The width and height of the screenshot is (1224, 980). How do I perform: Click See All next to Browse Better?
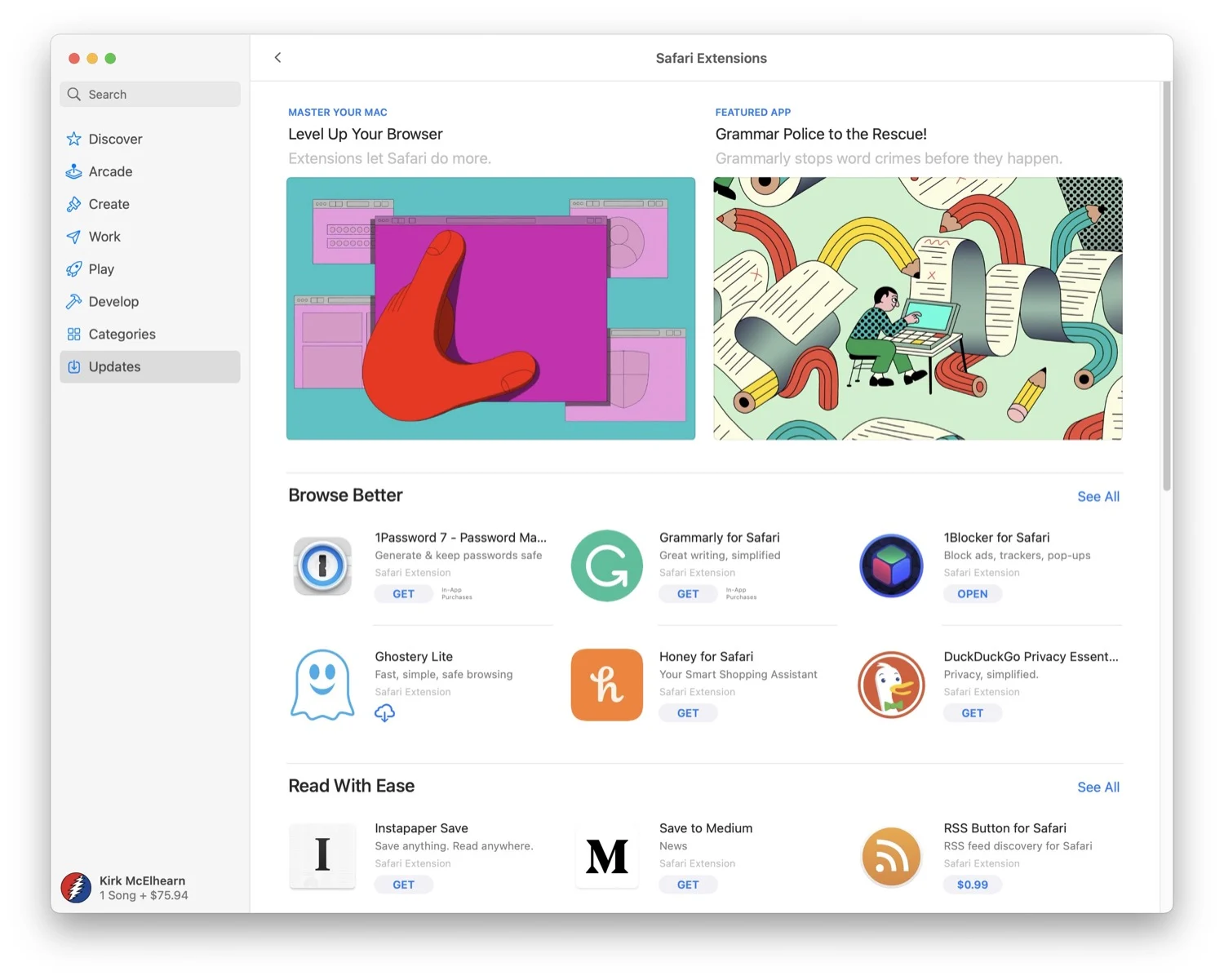(x=1098, y=496)
